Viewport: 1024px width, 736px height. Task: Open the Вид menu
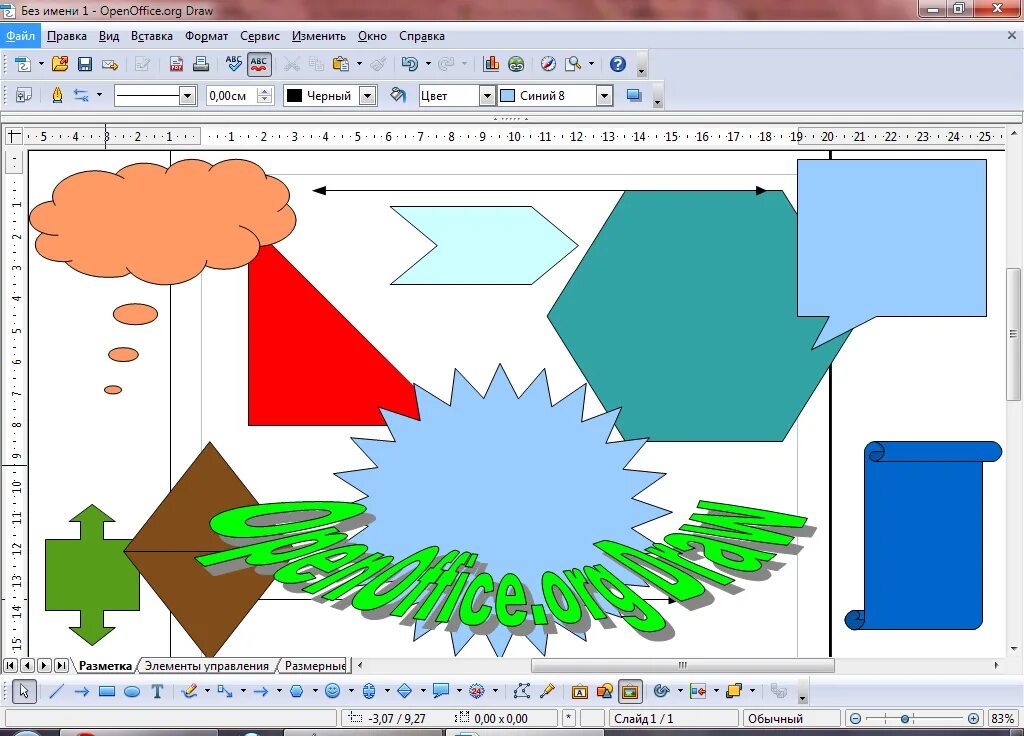(x=108, y=36)
